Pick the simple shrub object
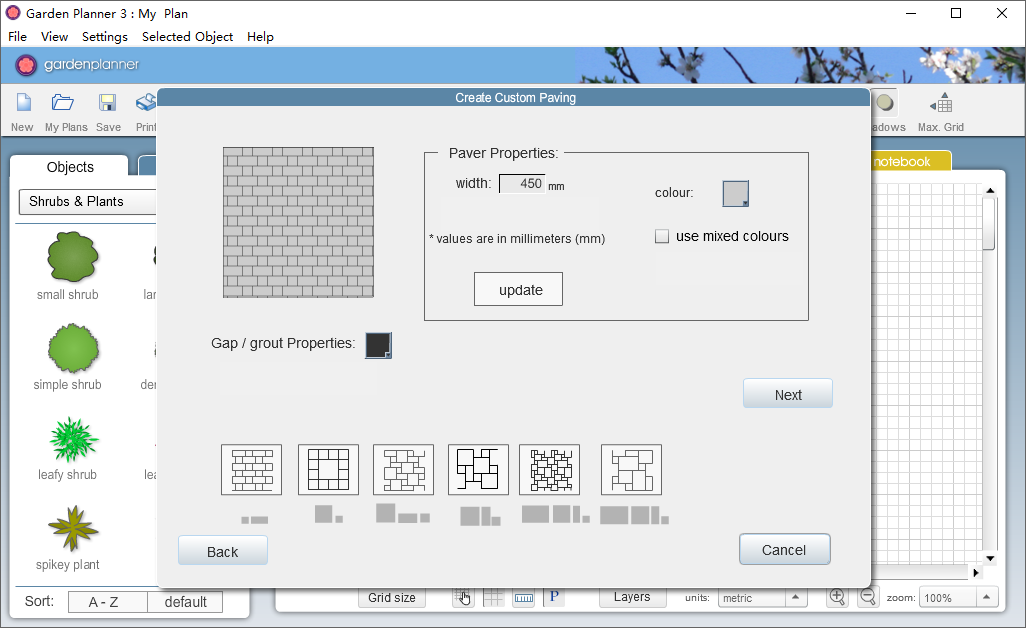The height and width of the screenshot is (628, 1026). [x=73, y=347]
